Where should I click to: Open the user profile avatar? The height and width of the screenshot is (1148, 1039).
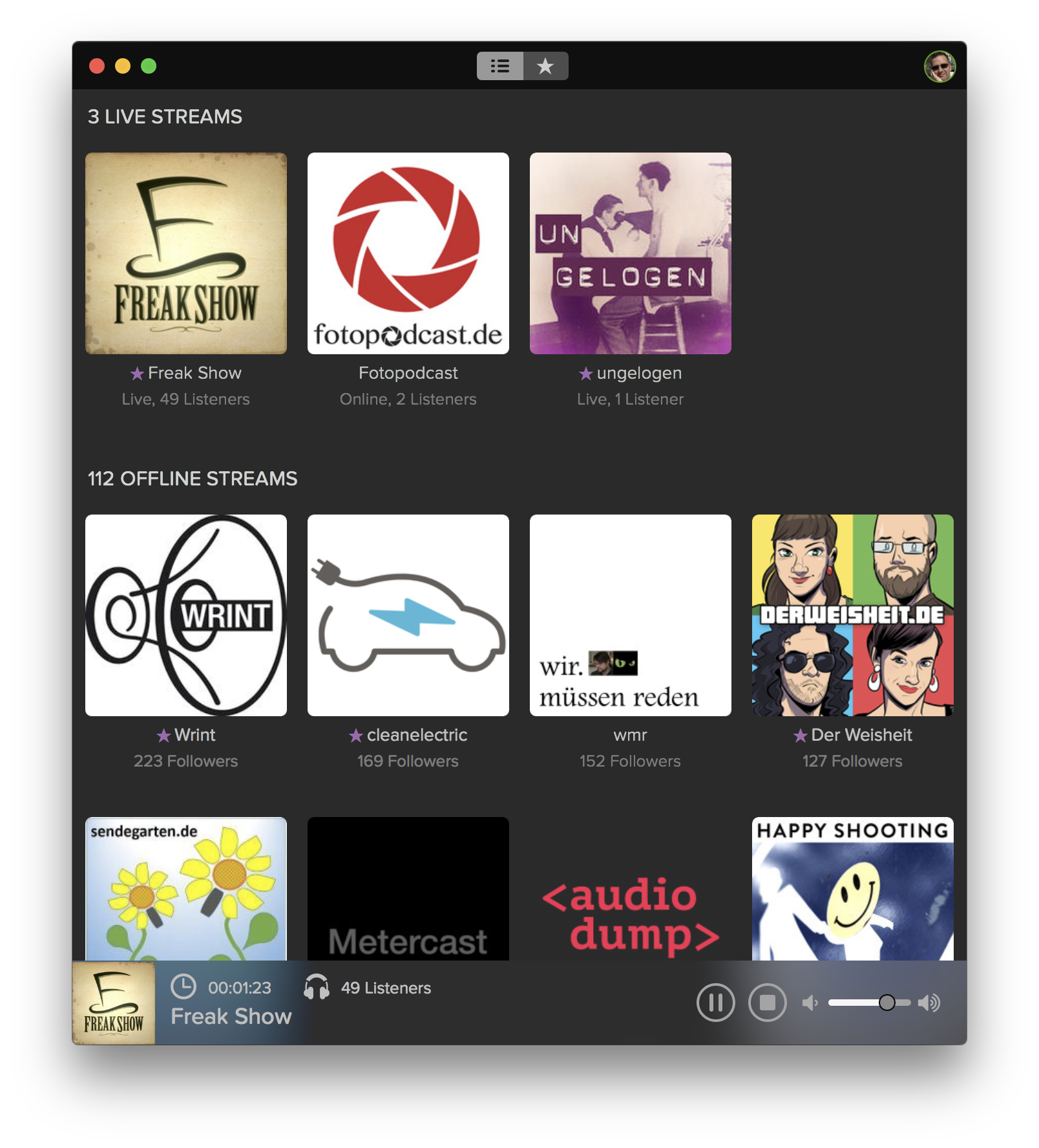[x=939, y=67]
